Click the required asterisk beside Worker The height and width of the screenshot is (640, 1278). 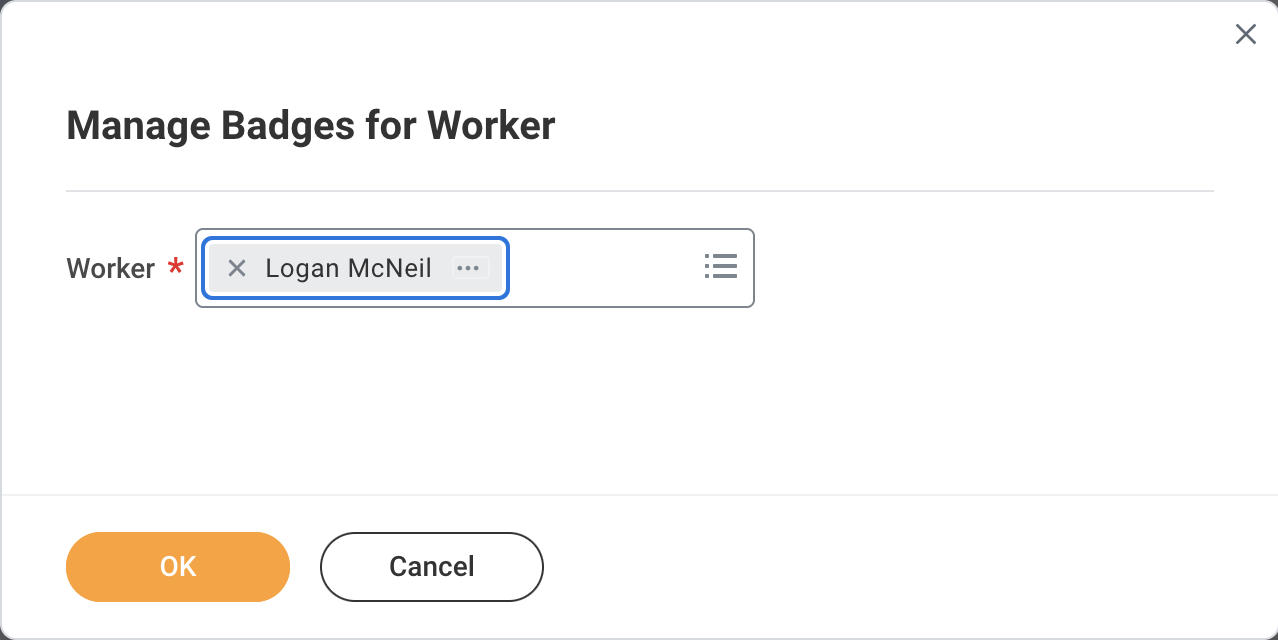click(x=175, y=268)
